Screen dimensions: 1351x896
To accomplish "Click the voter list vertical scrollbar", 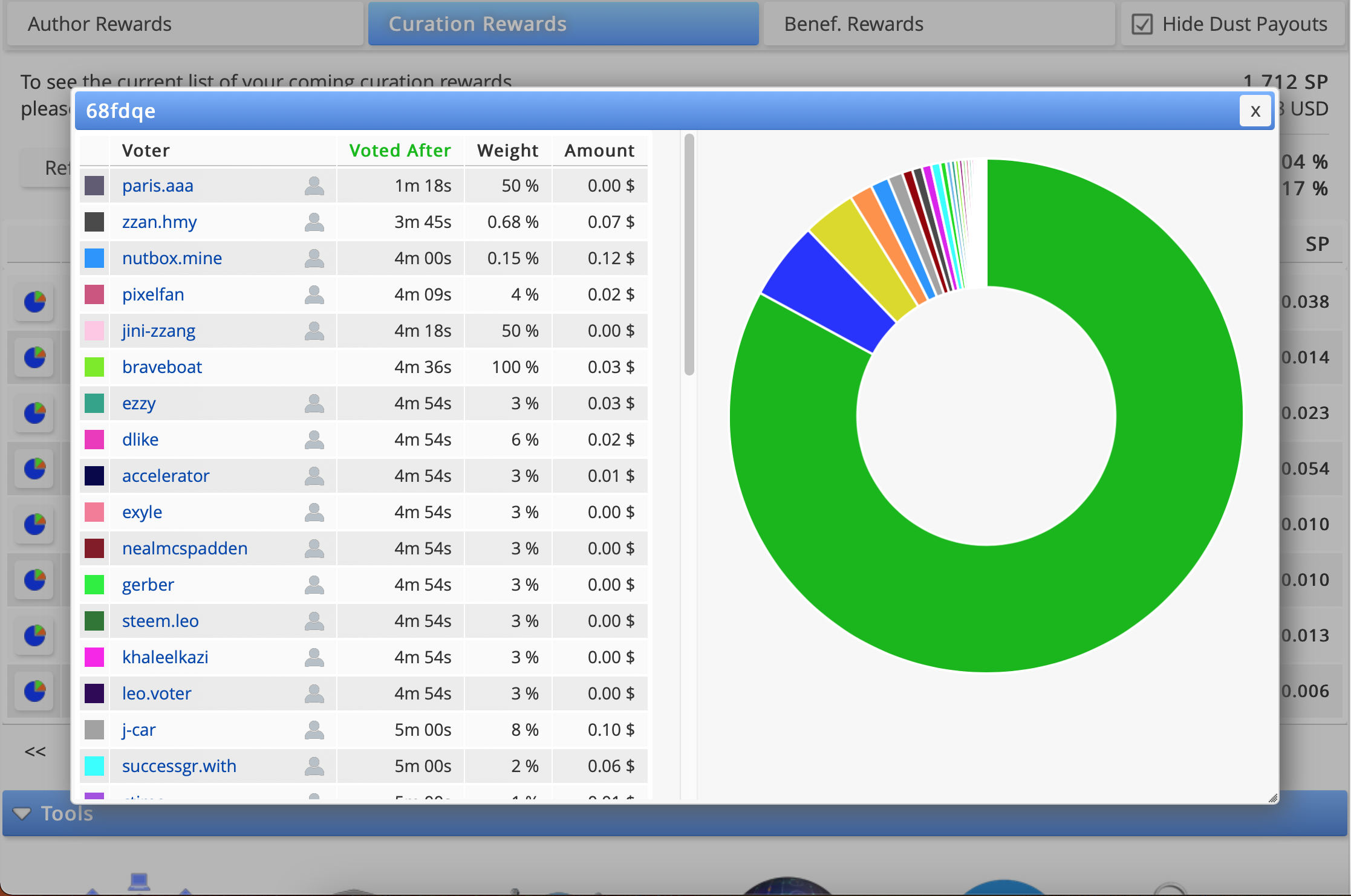I will click(689, 254).
